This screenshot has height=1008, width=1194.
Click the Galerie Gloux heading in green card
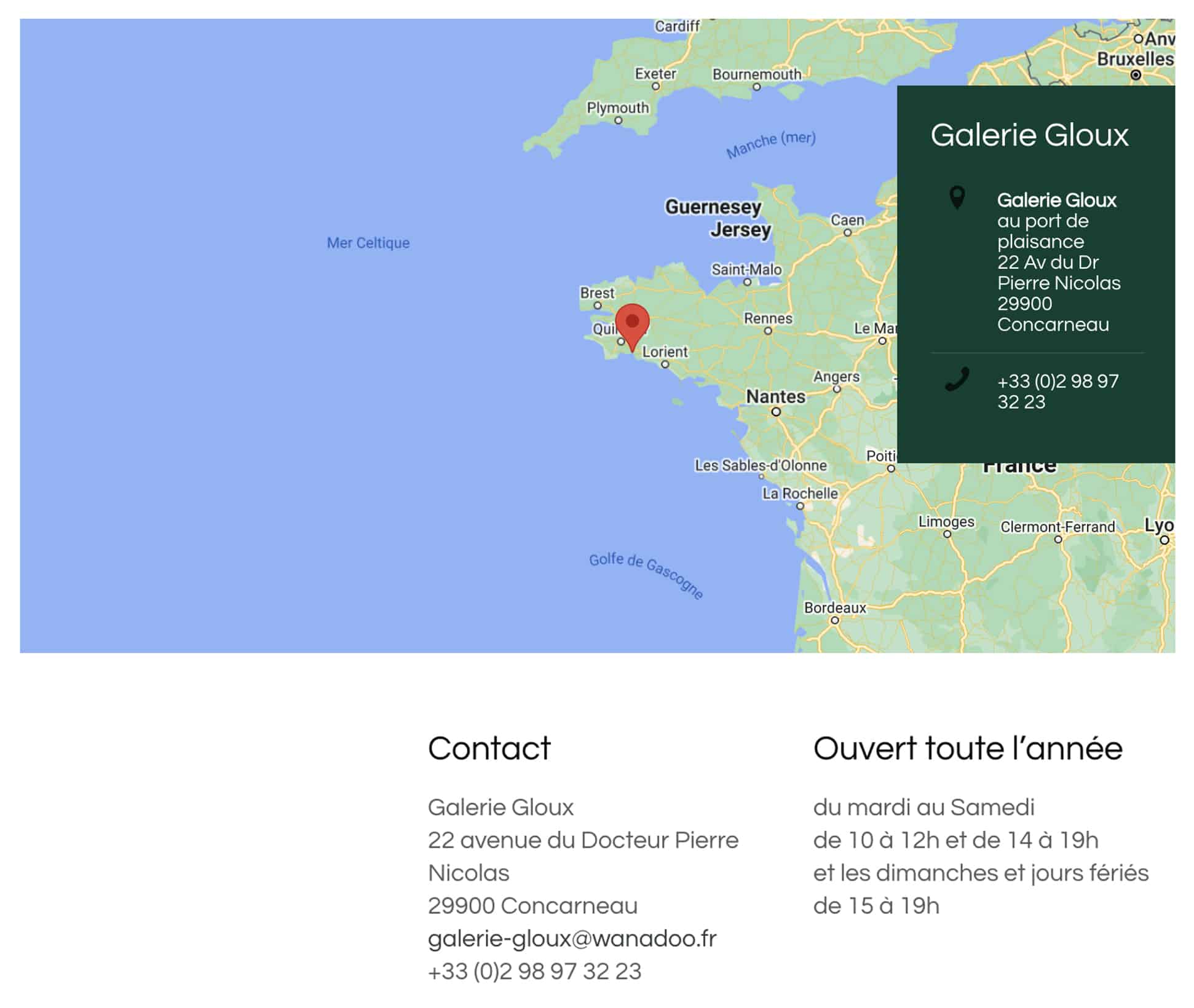1029,135
